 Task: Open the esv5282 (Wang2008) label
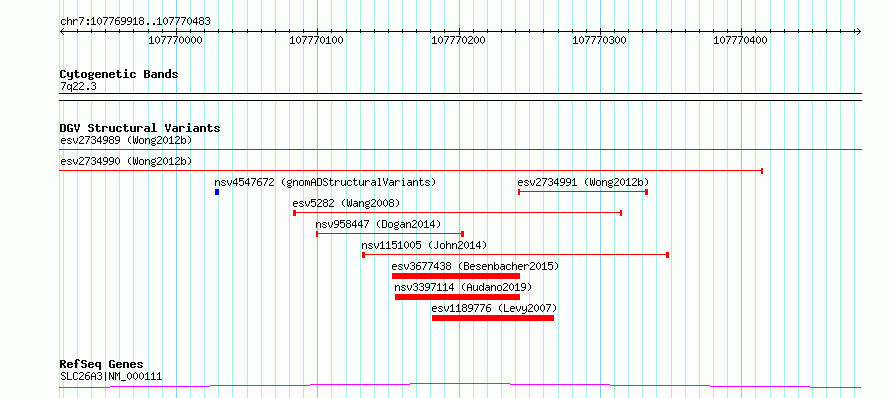tap(346, 203)
